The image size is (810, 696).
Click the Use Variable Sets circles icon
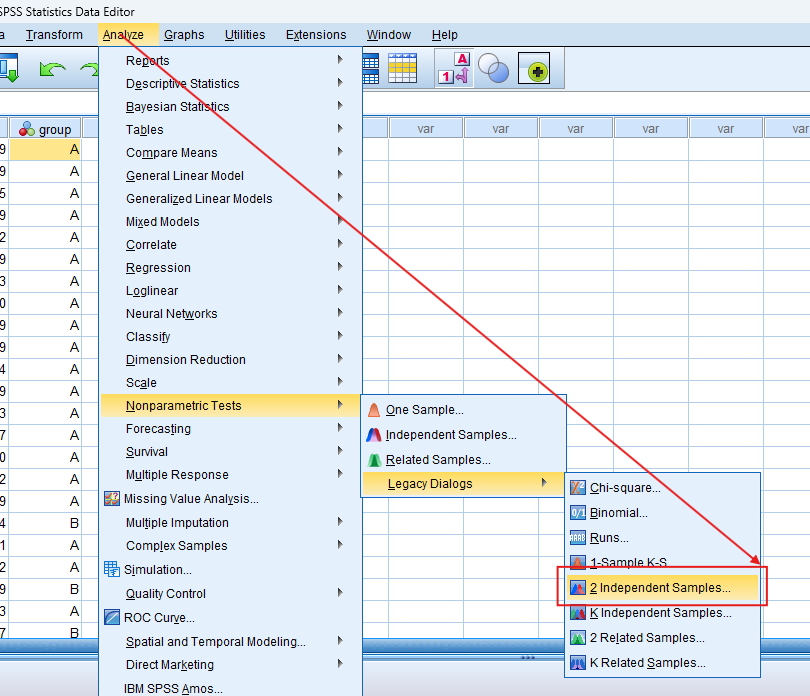click(493, 69)
